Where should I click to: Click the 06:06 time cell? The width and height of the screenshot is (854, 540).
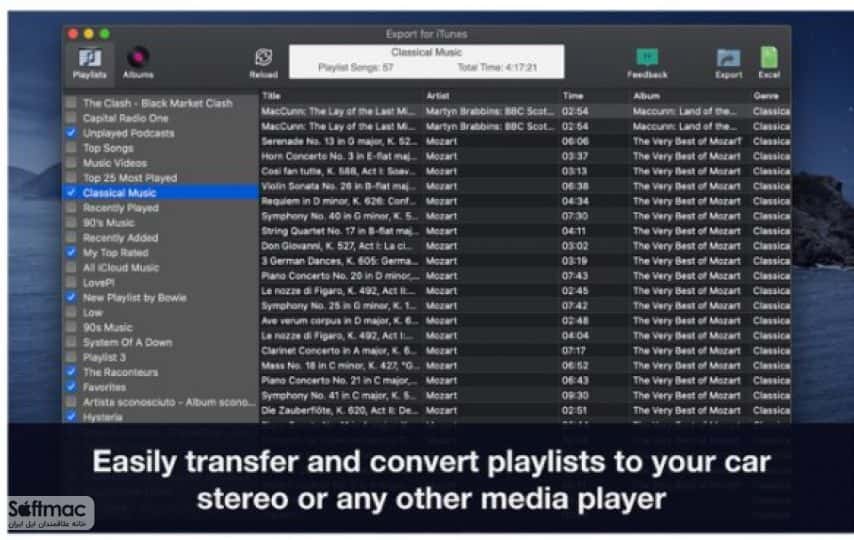tap(575, 141)
